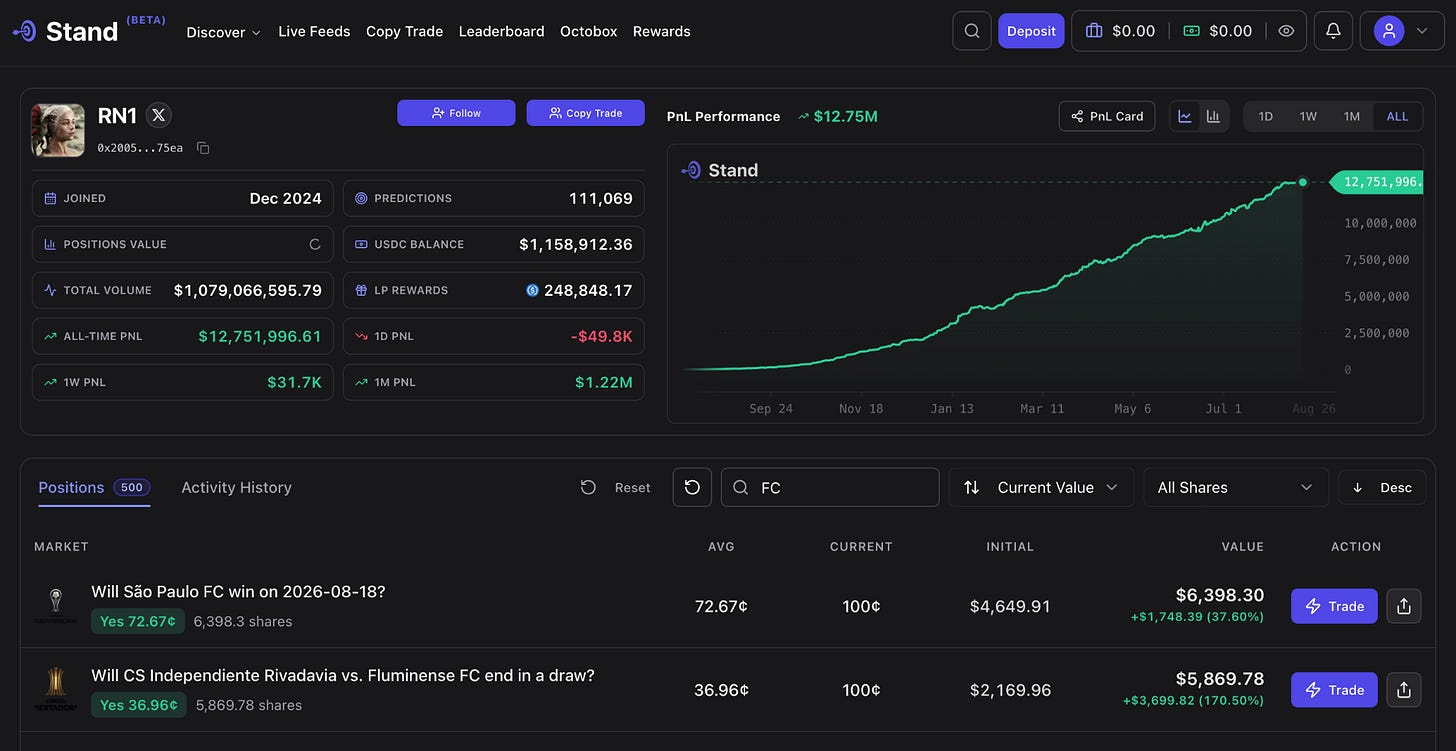Share the Independiente Rivadavia vs. Fluminense position

pos(1404,690)
